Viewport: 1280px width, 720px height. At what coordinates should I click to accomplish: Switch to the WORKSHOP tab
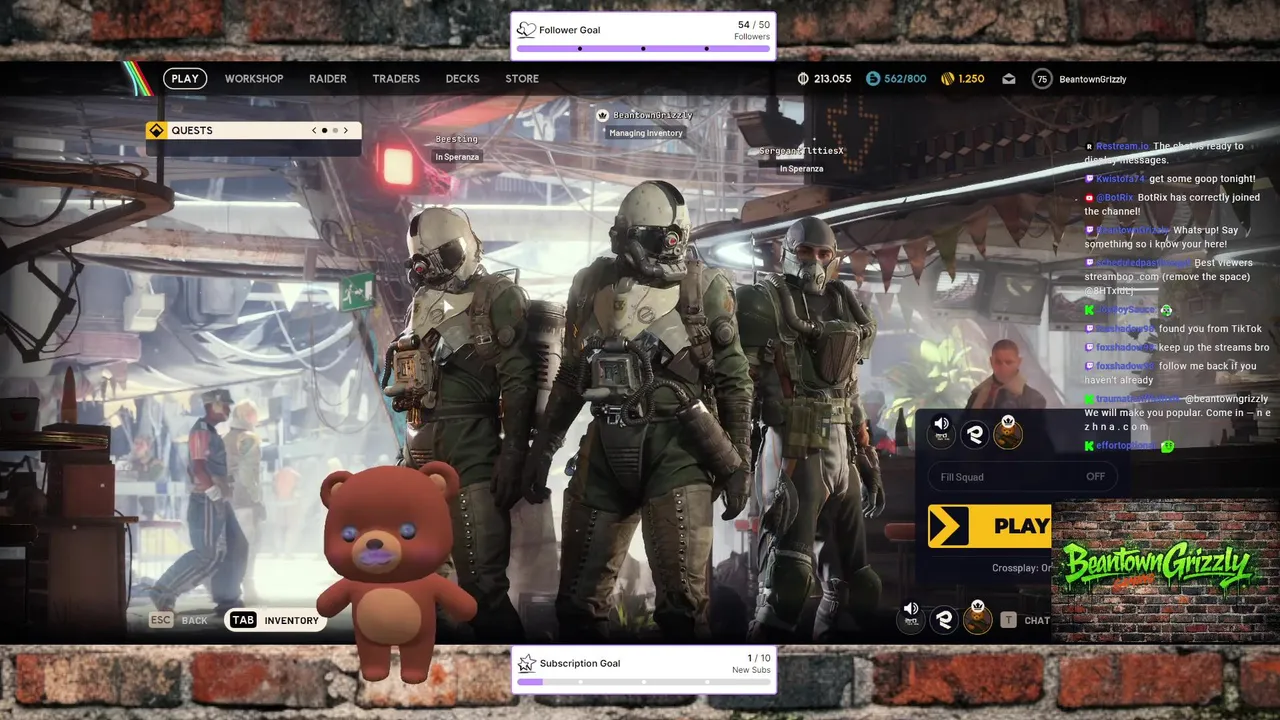[254, 79]
